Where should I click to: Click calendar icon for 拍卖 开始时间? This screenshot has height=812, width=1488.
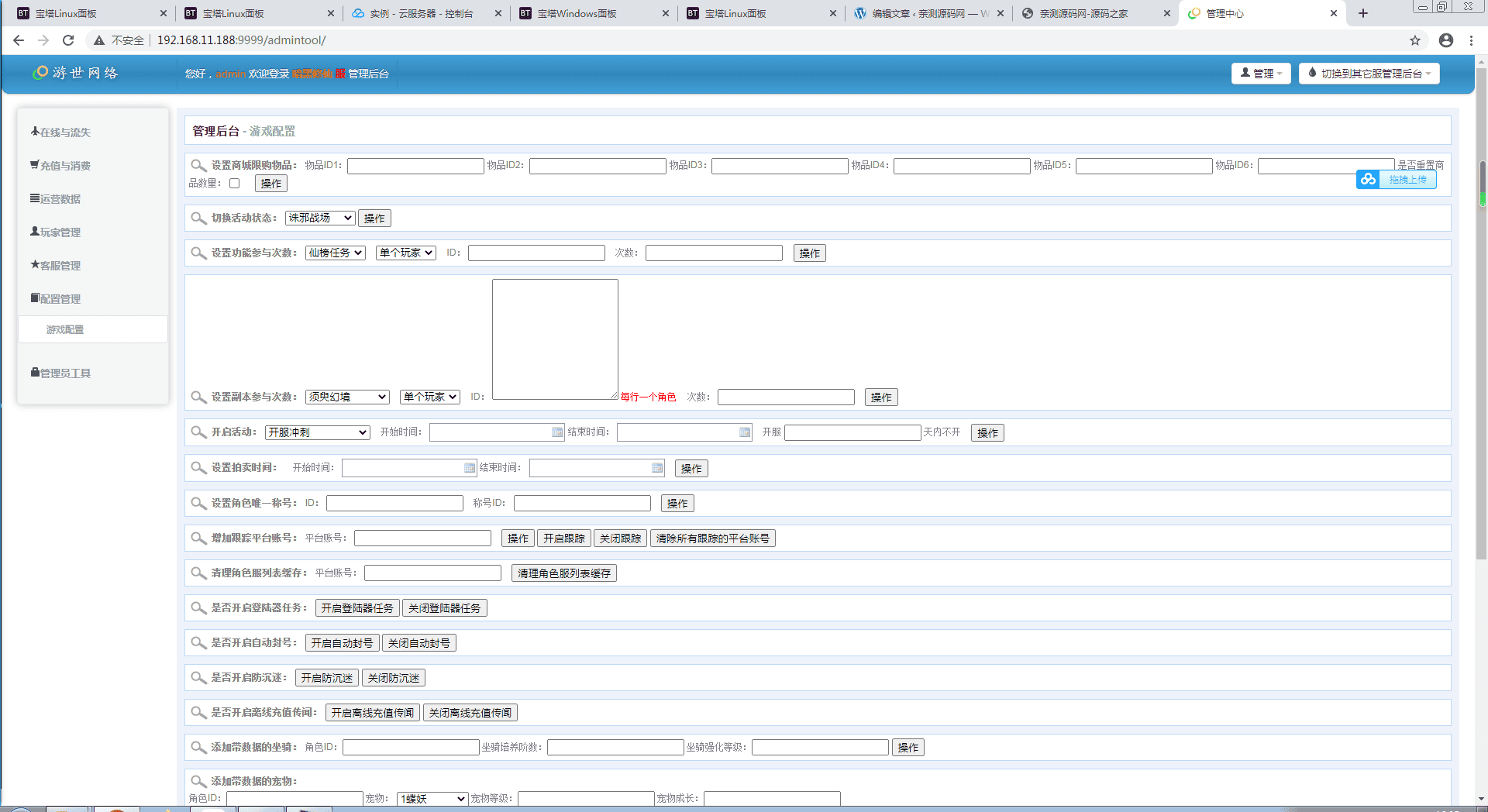(x=470, y=468)
